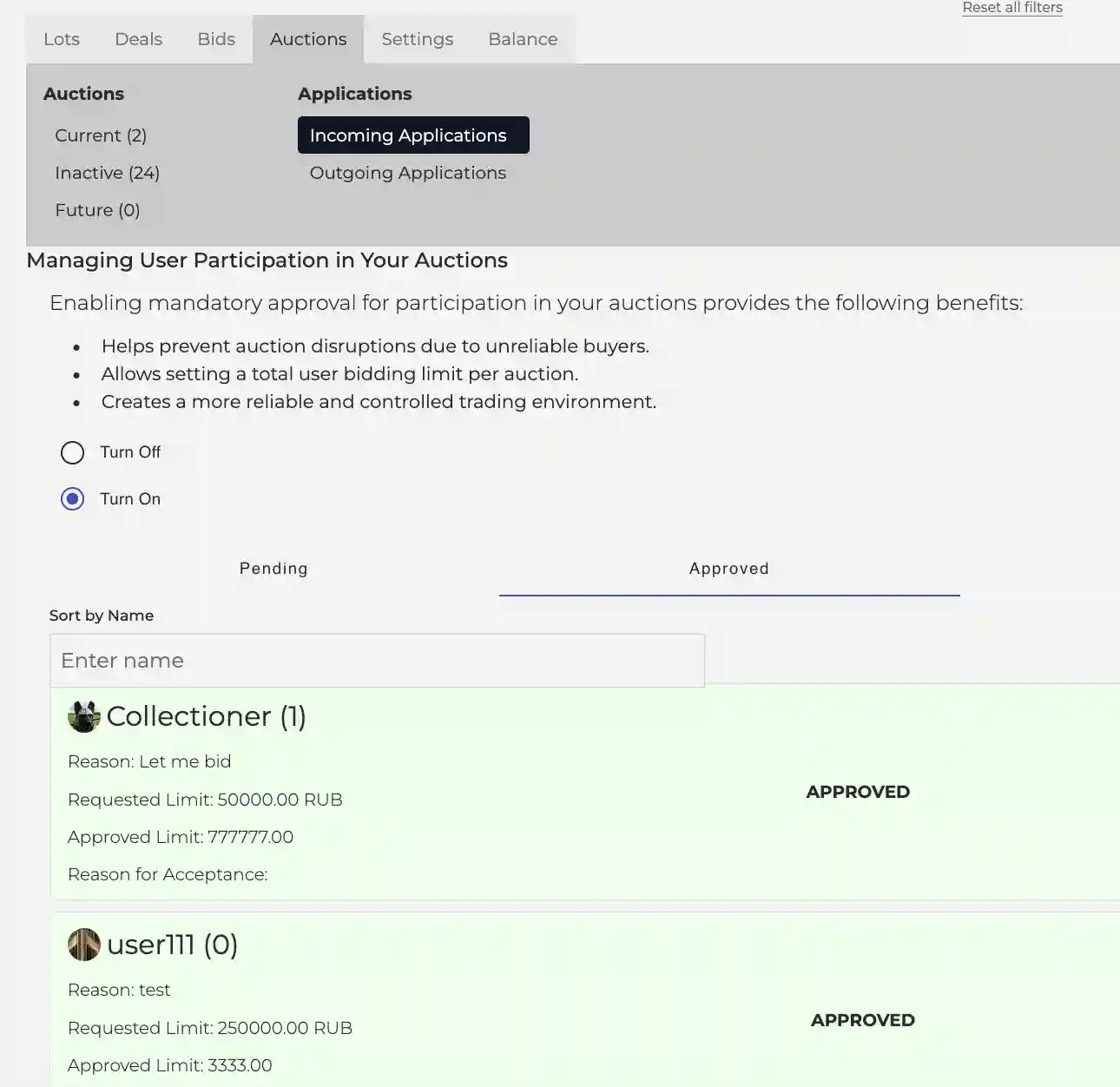Click user111's avatar icon

[x=84, y=945]
